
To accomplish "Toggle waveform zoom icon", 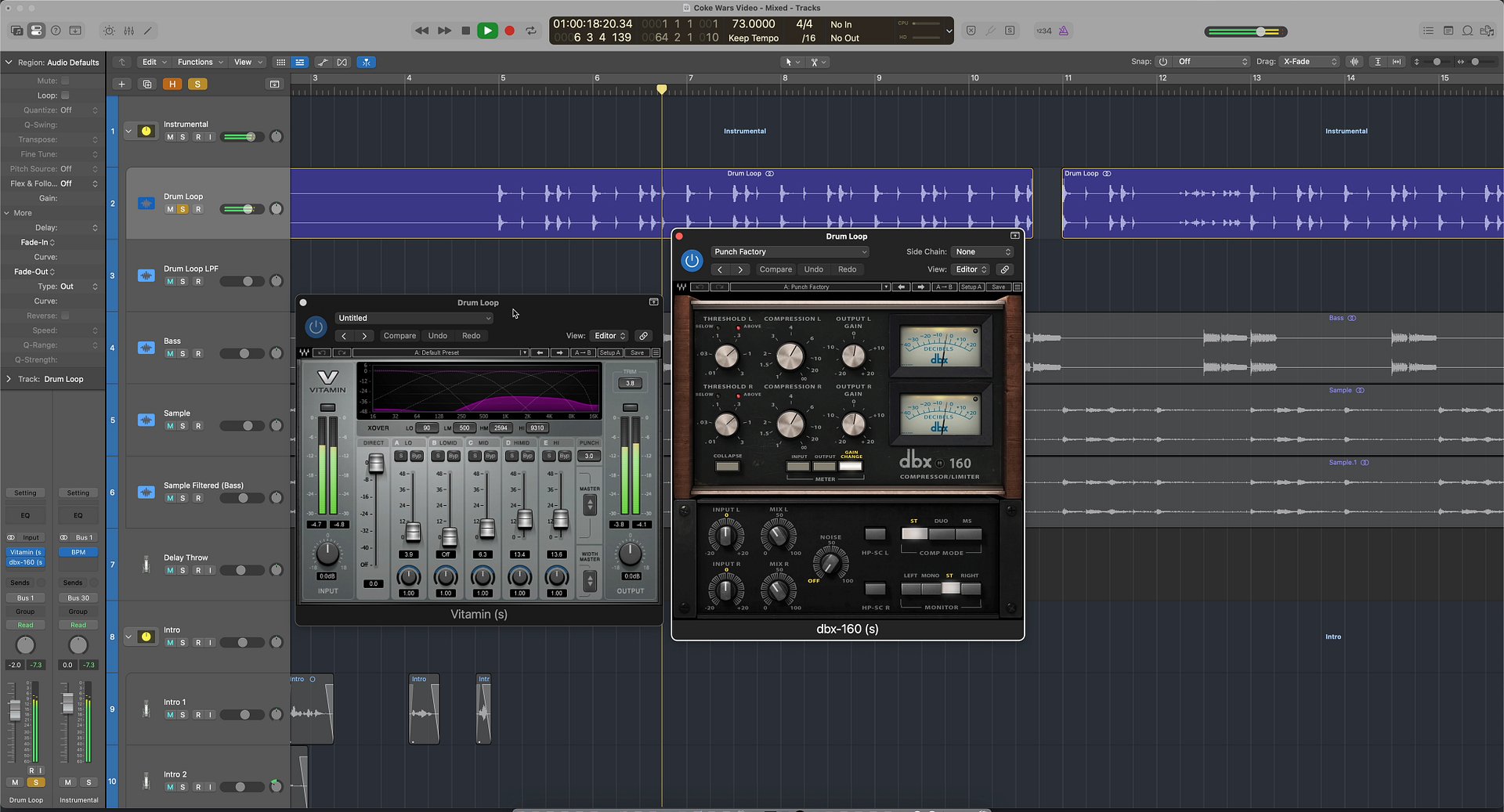I will (1354, 61).
